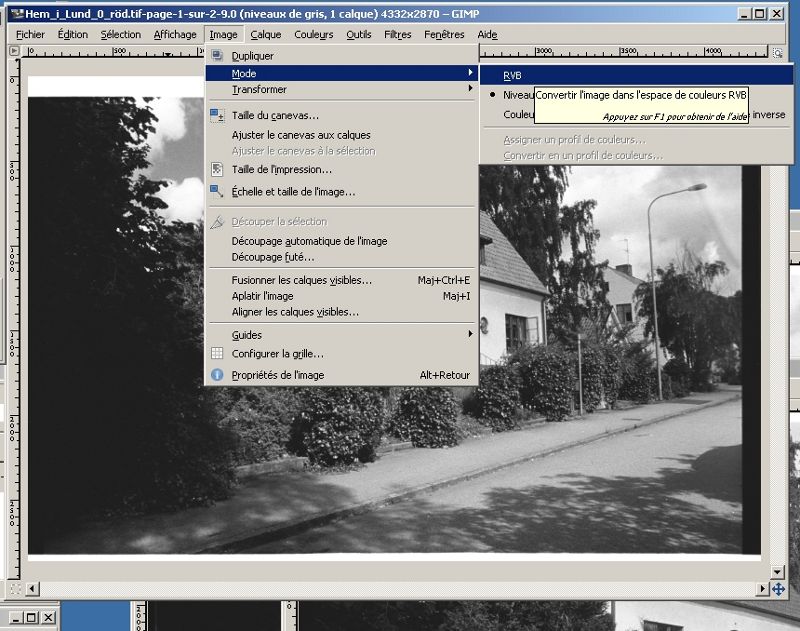Click the Taille du canevas icon
The width and height of the screenshot is (800, 631).
point(217,115)
